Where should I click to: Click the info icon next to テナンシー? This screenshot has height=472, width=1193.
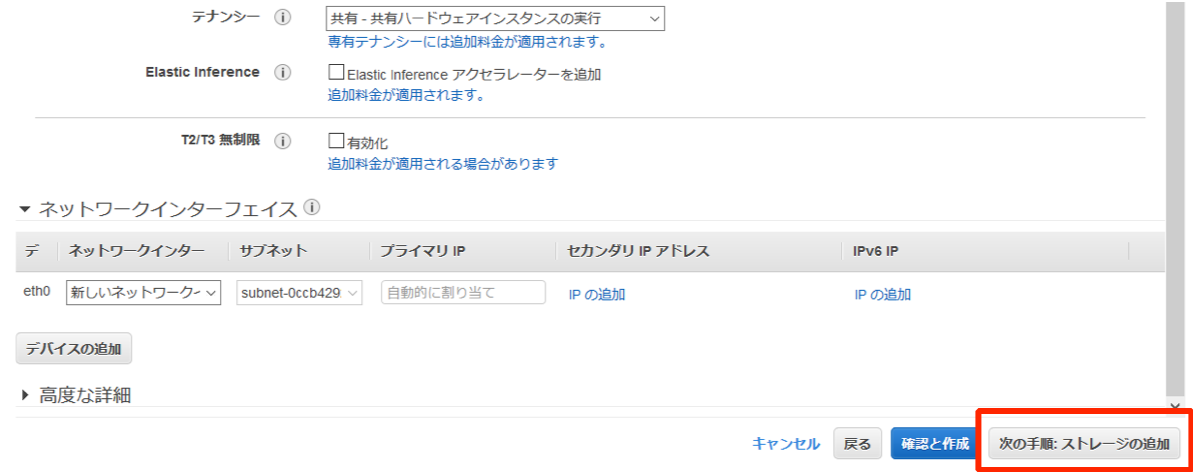[282, 18]
